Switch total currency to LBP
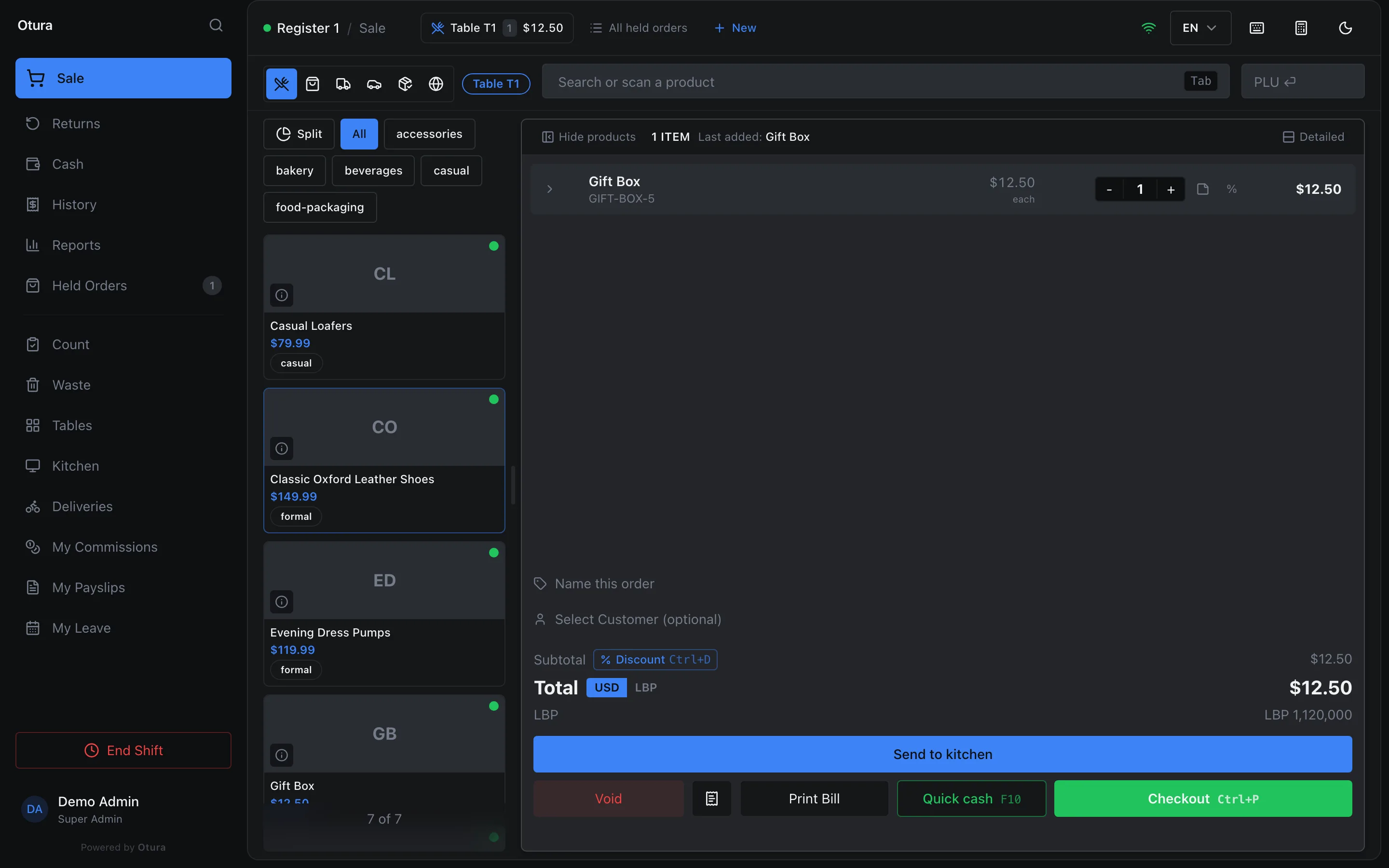Screen dimensions: 1389x868 click(646, 687)
